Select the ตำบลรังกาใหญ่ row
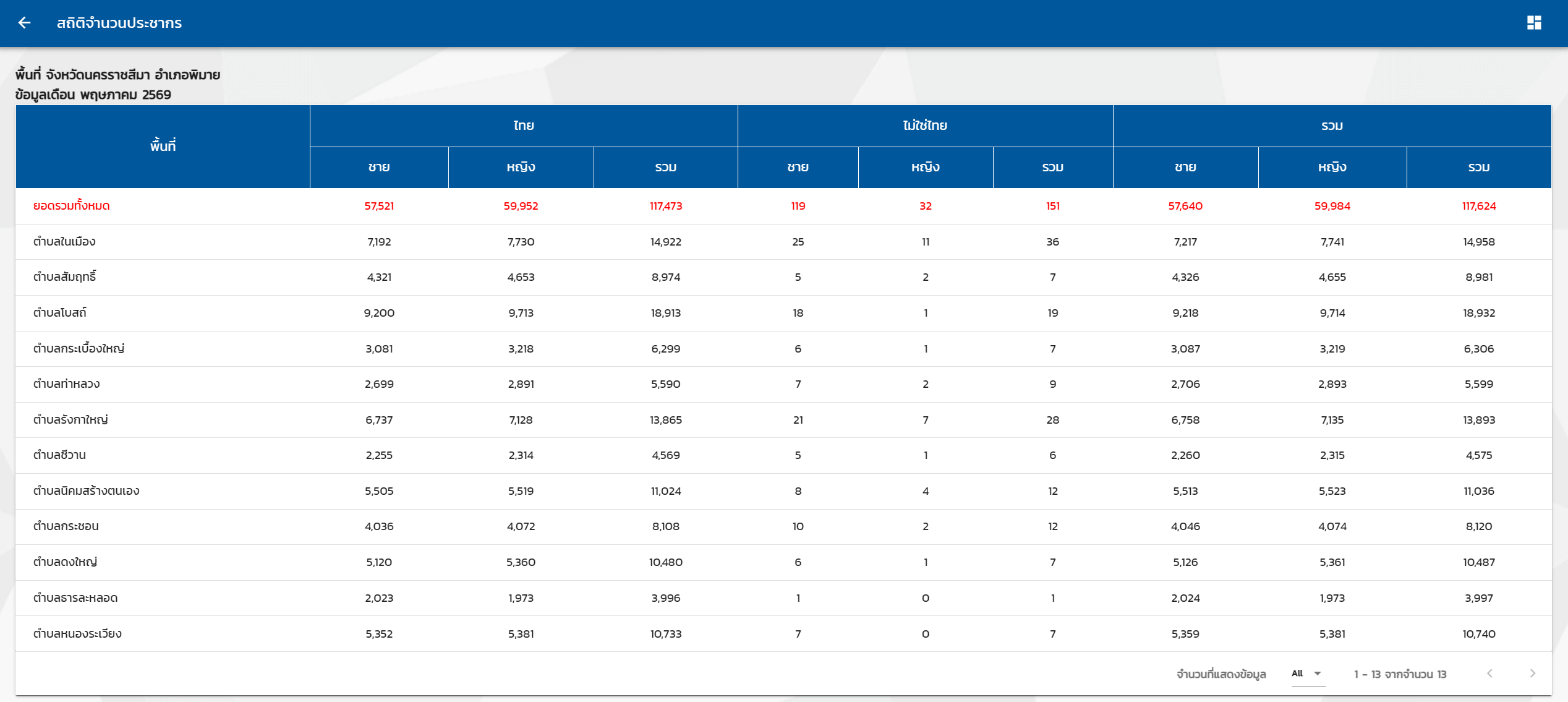Screen dimensions: 1568x702 pyautogui.click(x=783, y=420)
